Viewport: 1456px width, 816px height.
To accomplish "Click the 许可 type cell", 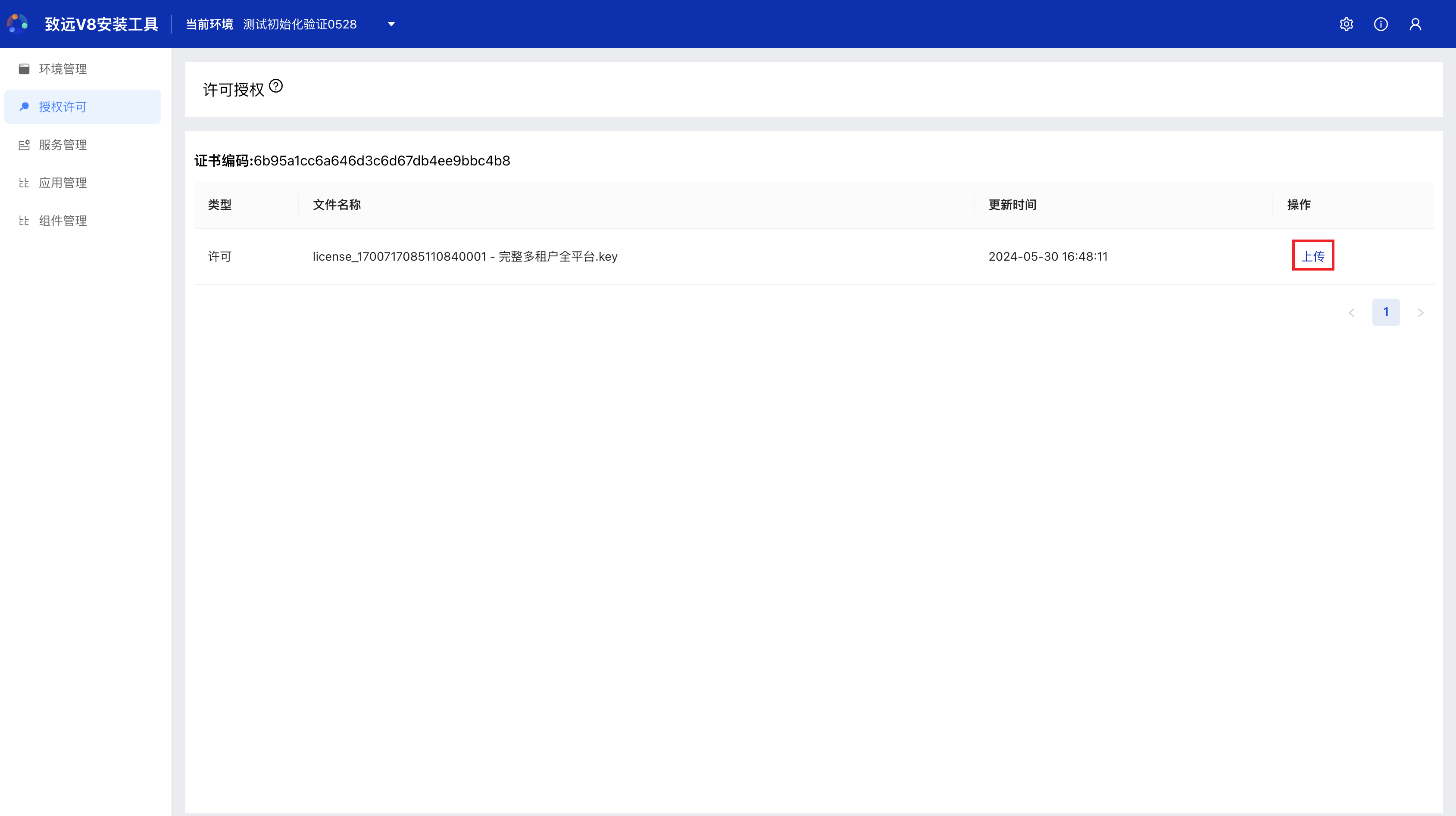I will (x=220, y=256).
